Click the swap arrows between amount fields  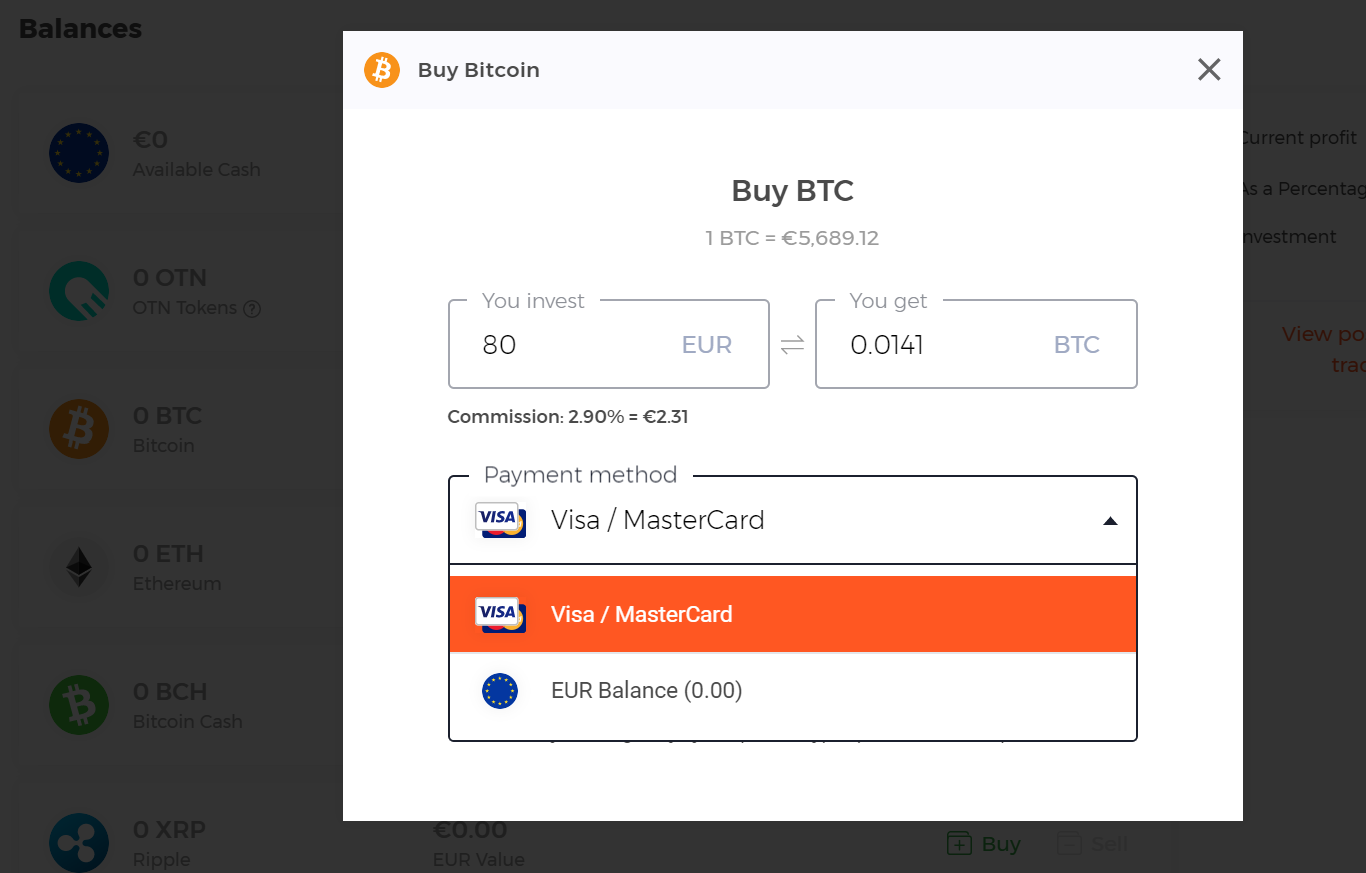click(x=792, y=345)
